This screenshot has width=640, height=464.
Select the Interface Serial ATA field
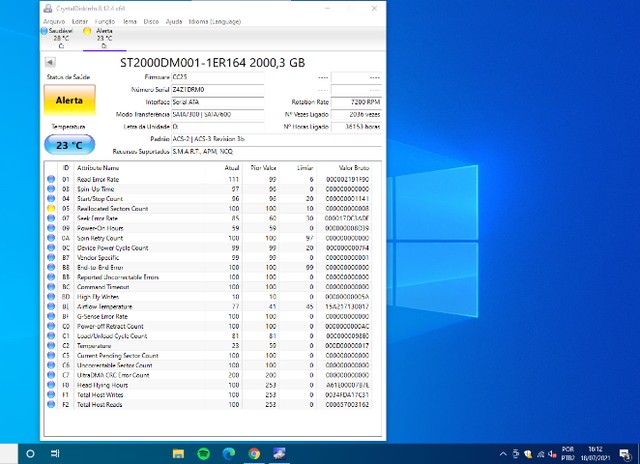(217, 102)
